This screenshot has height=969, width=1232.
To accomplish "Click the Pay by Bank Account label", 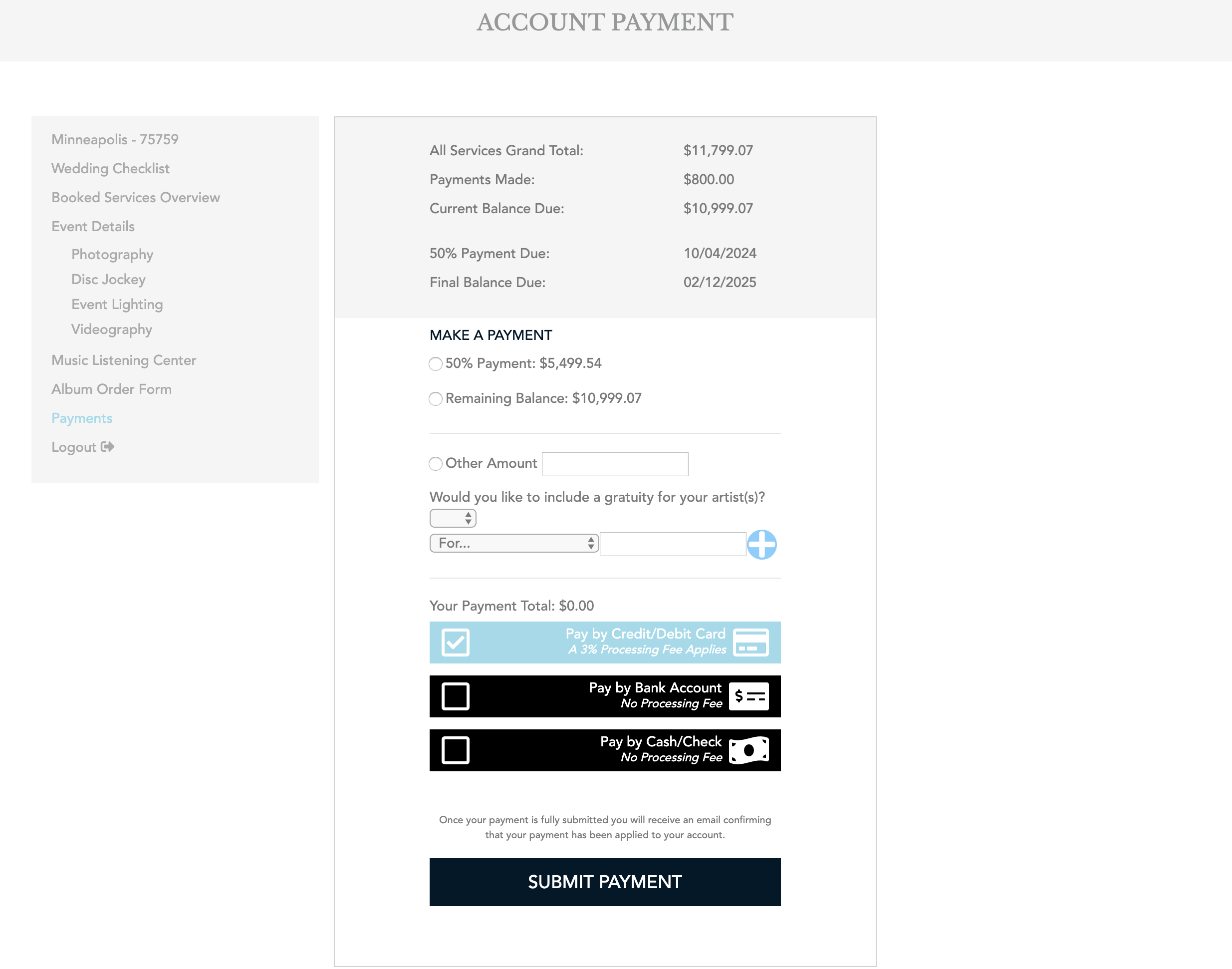I will tap(655, 687).
